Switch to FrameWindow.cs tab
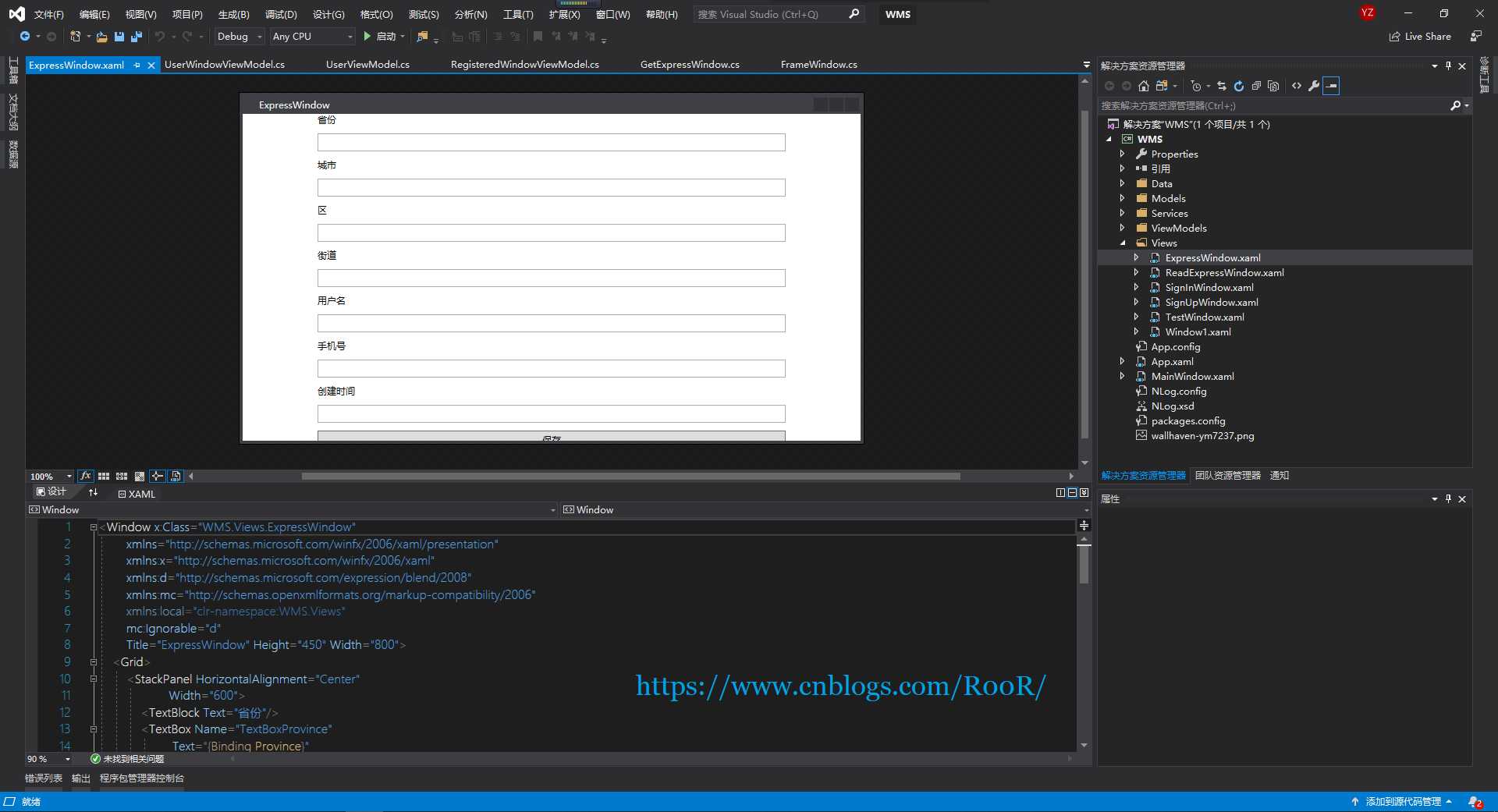 point(818,65)
